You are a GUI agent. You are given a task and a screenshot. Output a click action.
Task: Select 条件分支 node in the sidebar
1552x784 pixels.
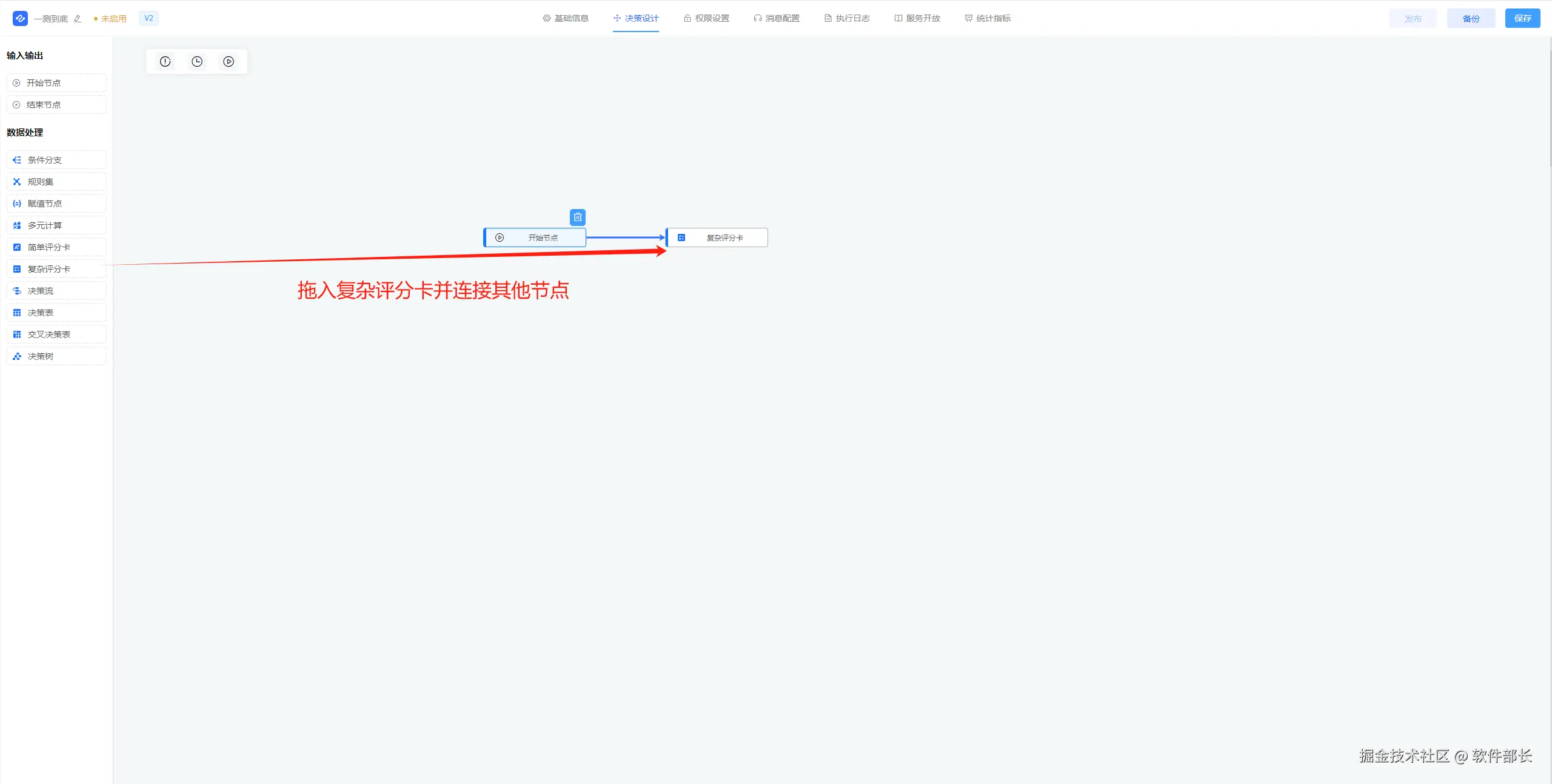56,160
